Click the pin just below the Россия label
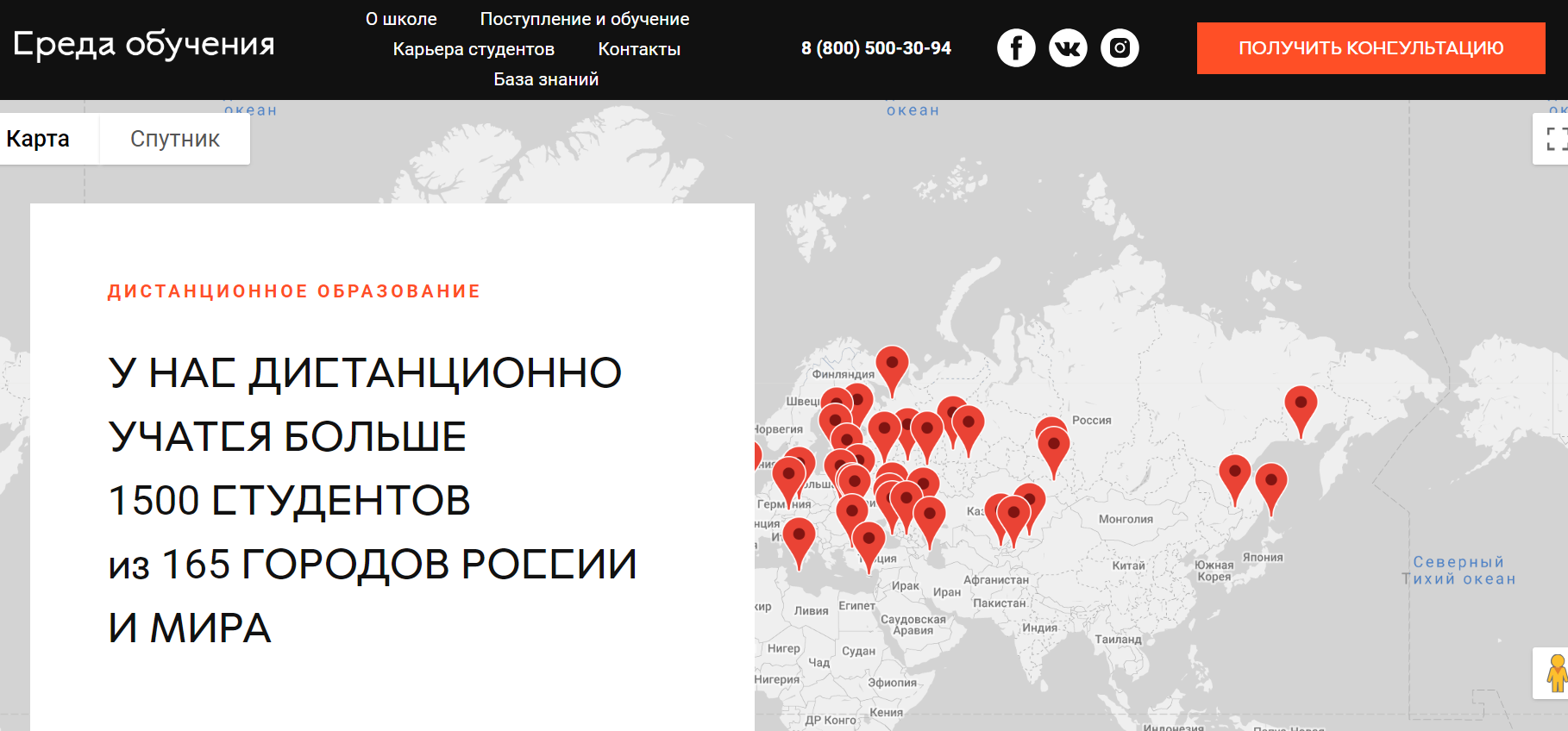 click(x=1054, y=453)
